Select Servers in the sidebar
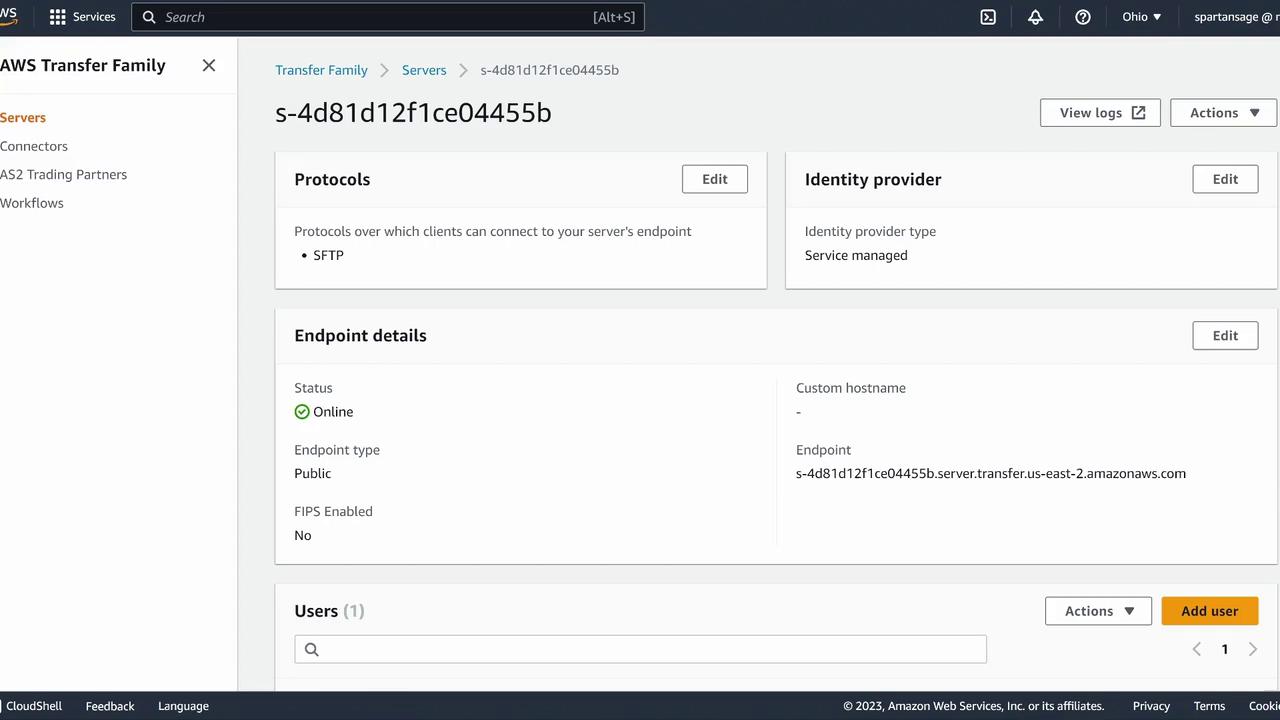 point(23,118)
